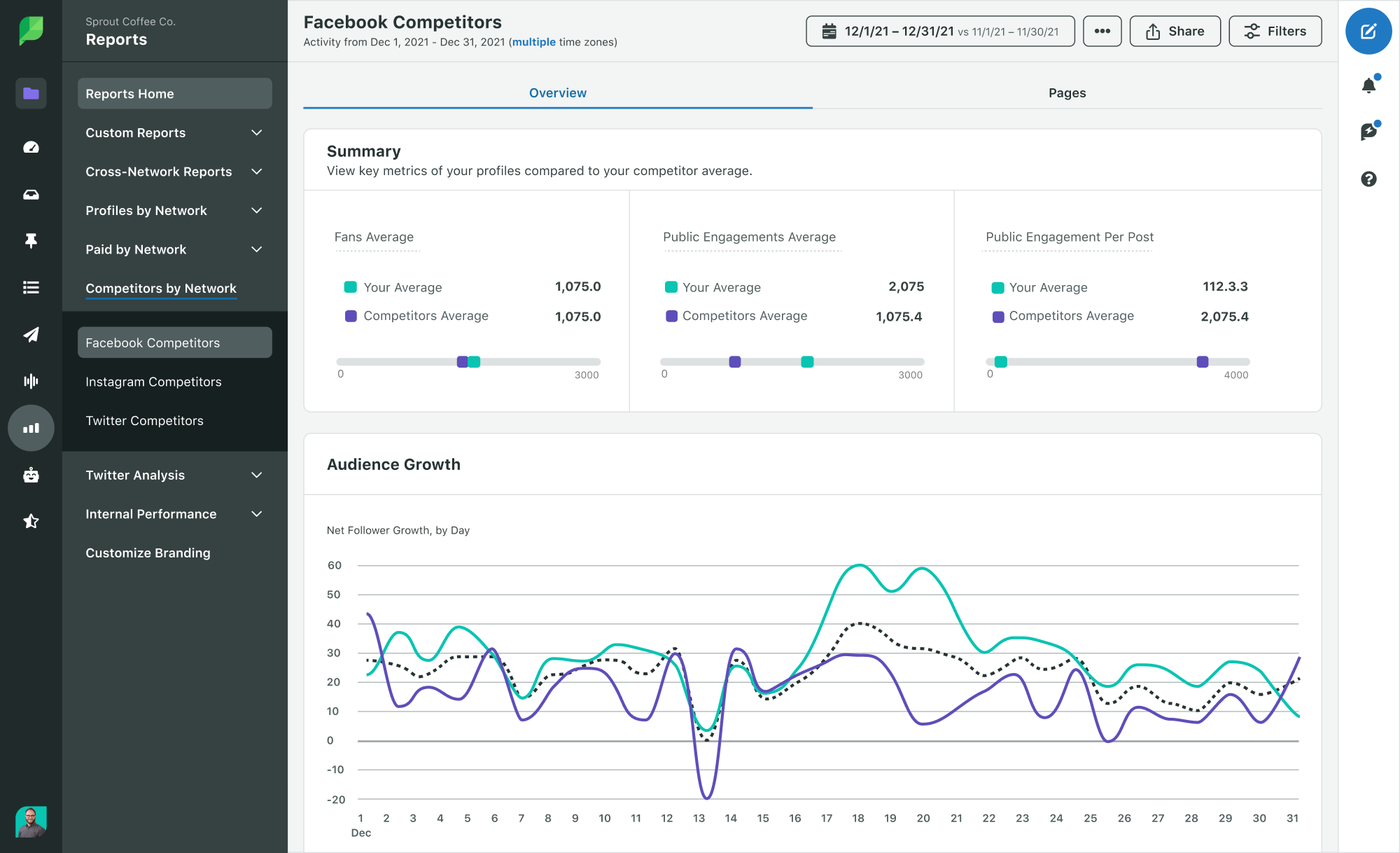The image size is (1400, 853).
Task: Click the Reports Home navigation icon
Action: point(29,93)
